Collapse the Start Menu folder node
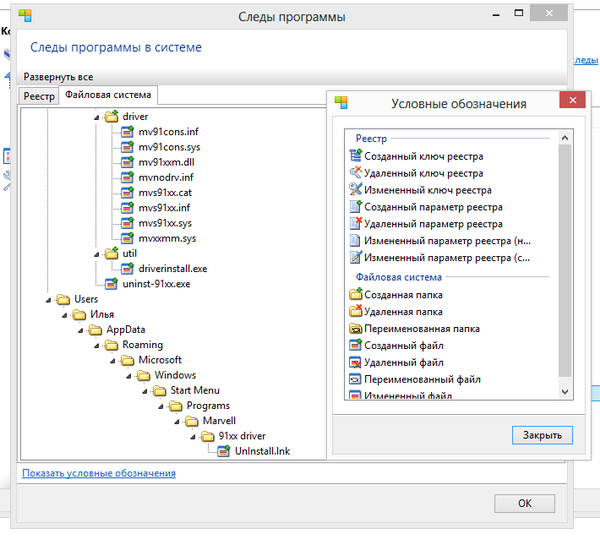600x545 pixels. click(x=145, y=392)
